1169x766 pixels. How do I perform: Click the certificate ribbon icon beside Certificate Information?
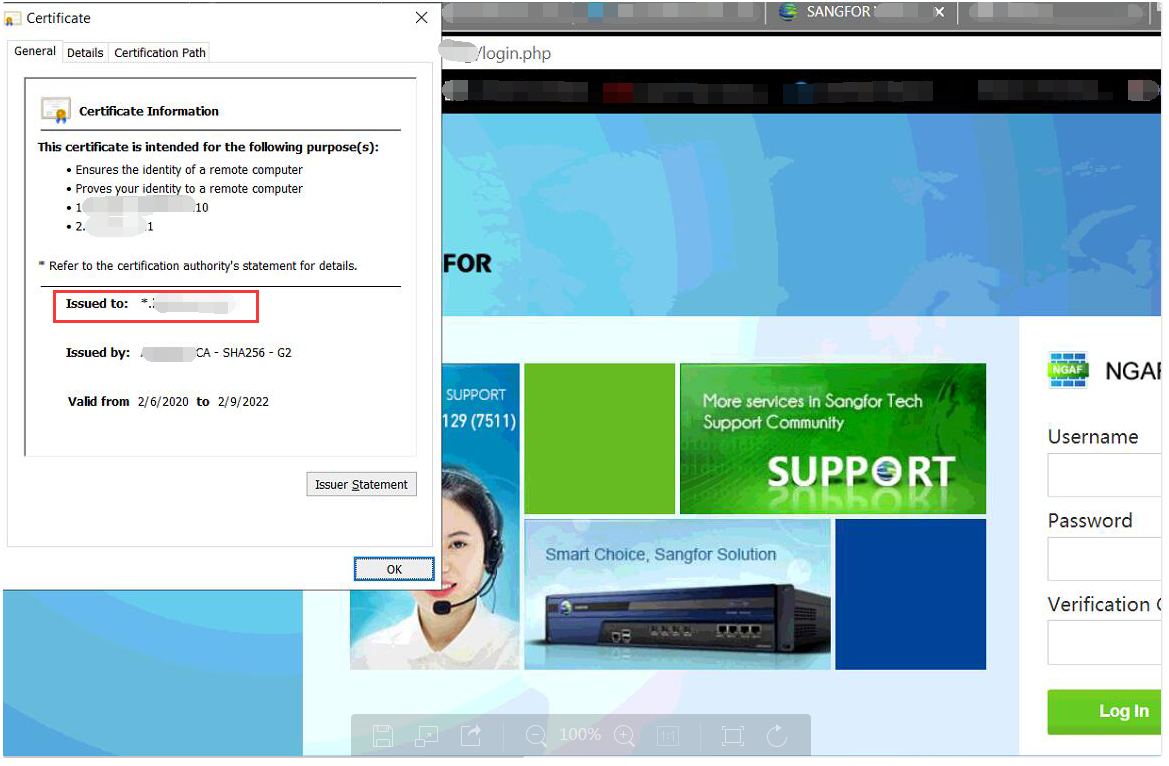click(56, 110)
